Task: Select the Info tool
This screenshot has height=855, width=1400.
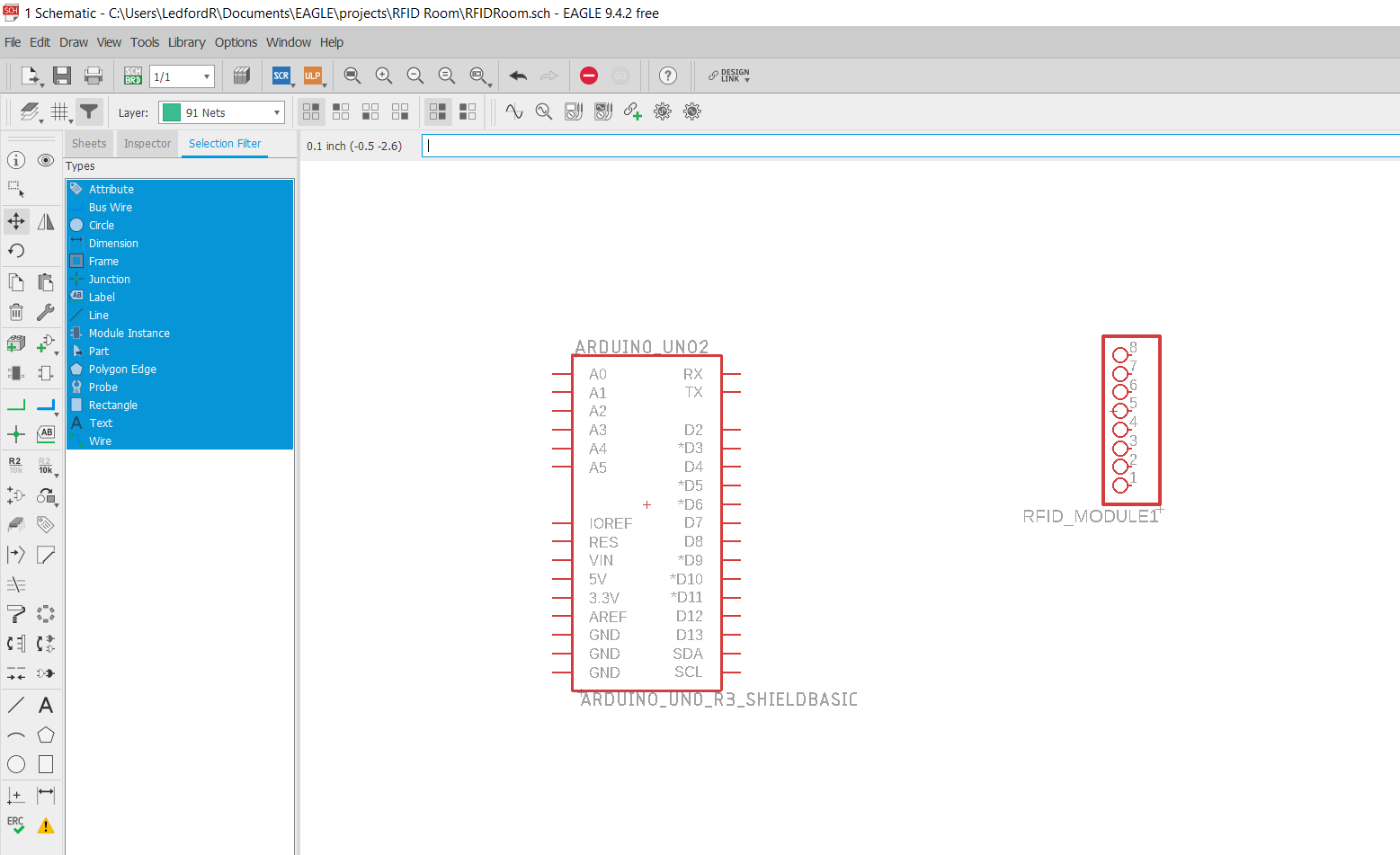Action: tap(16, 160)
